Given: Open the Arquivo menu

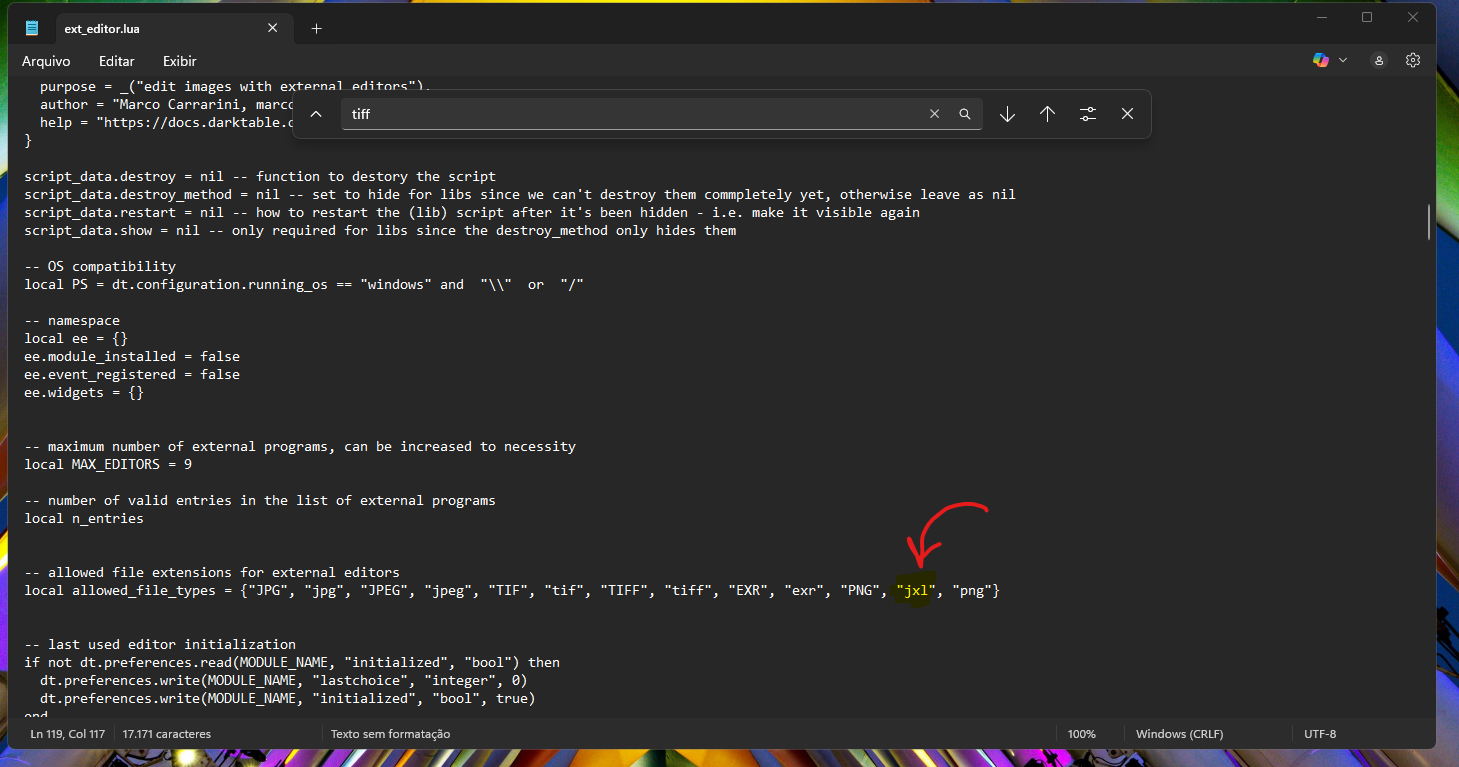Looking at the screenshot, I should point(46,61).
